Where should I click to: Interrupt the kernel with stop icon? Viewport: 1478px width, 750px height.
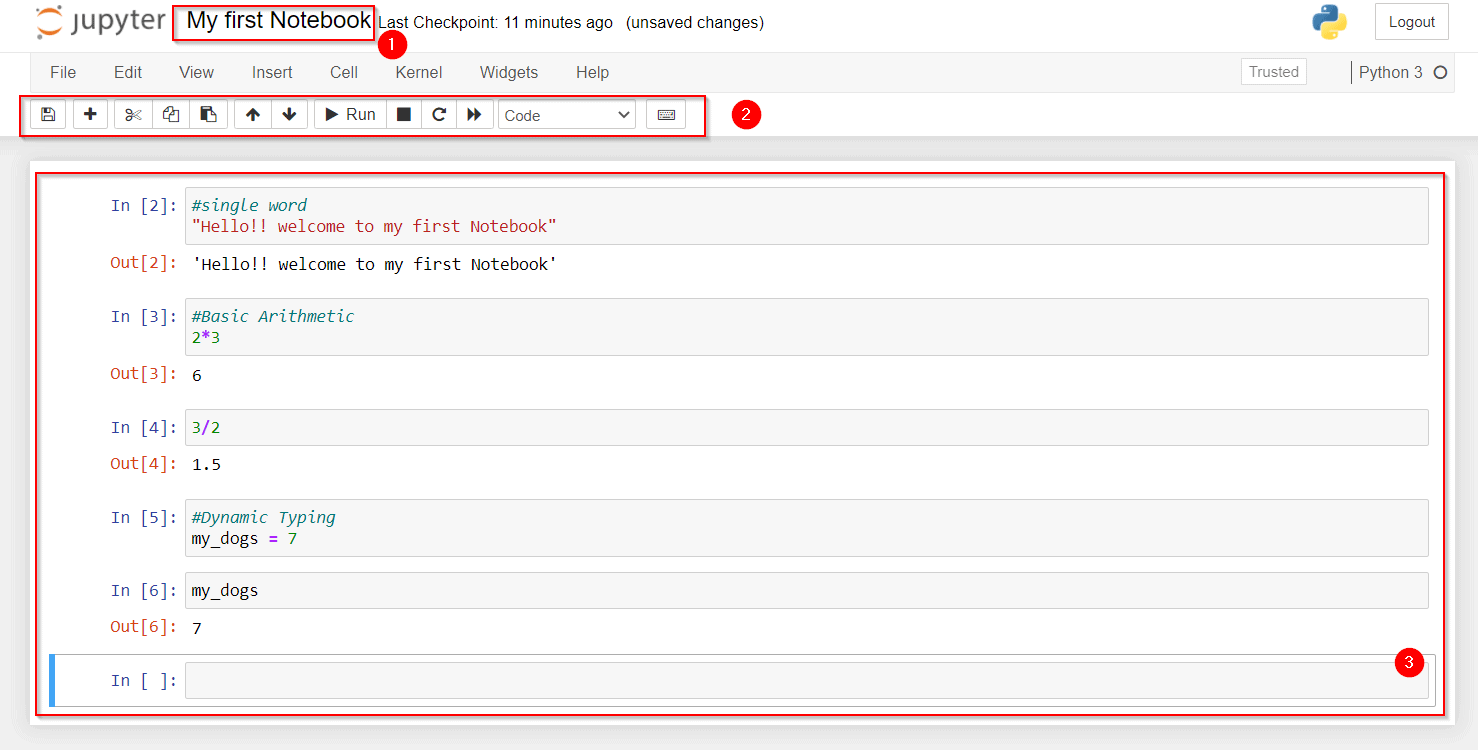[404, 114]
